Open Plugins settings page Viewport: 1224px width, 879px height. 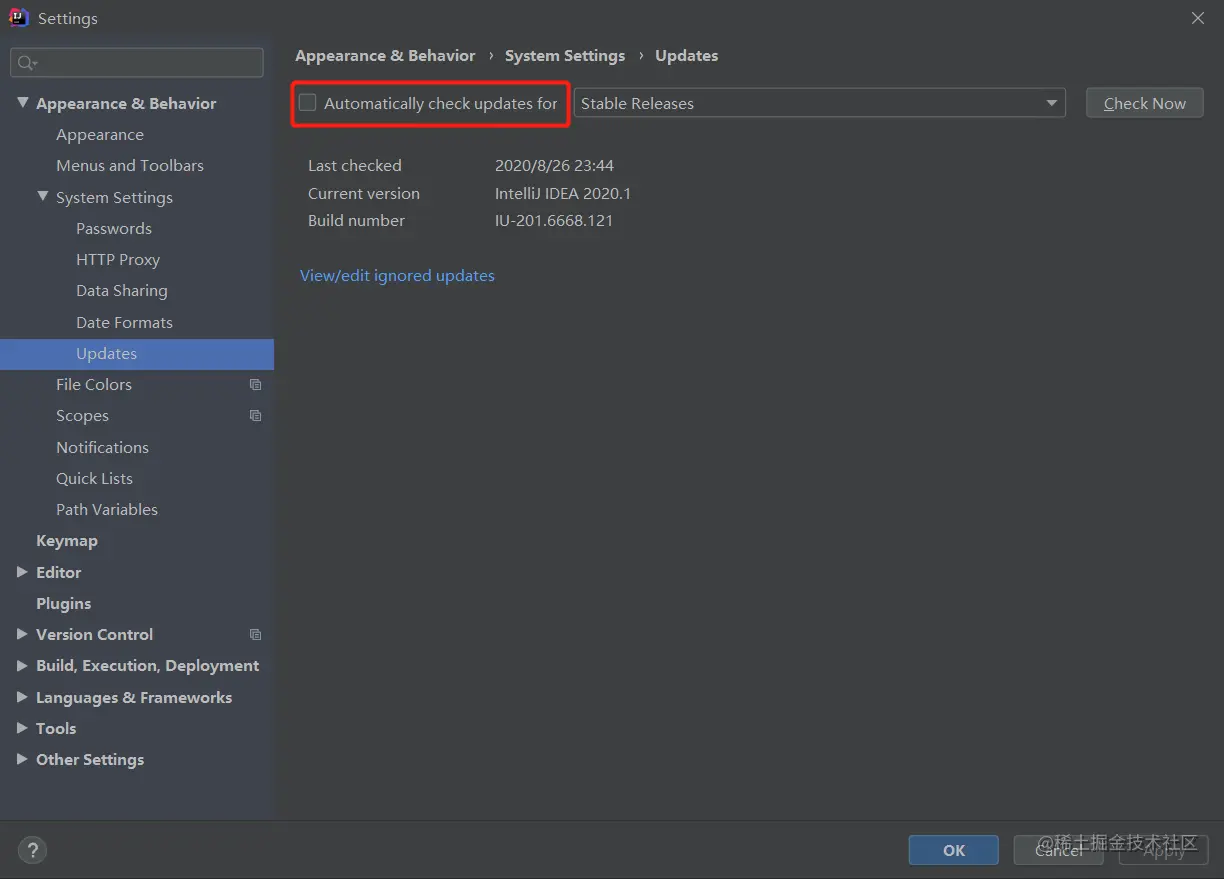pos(63,604)
